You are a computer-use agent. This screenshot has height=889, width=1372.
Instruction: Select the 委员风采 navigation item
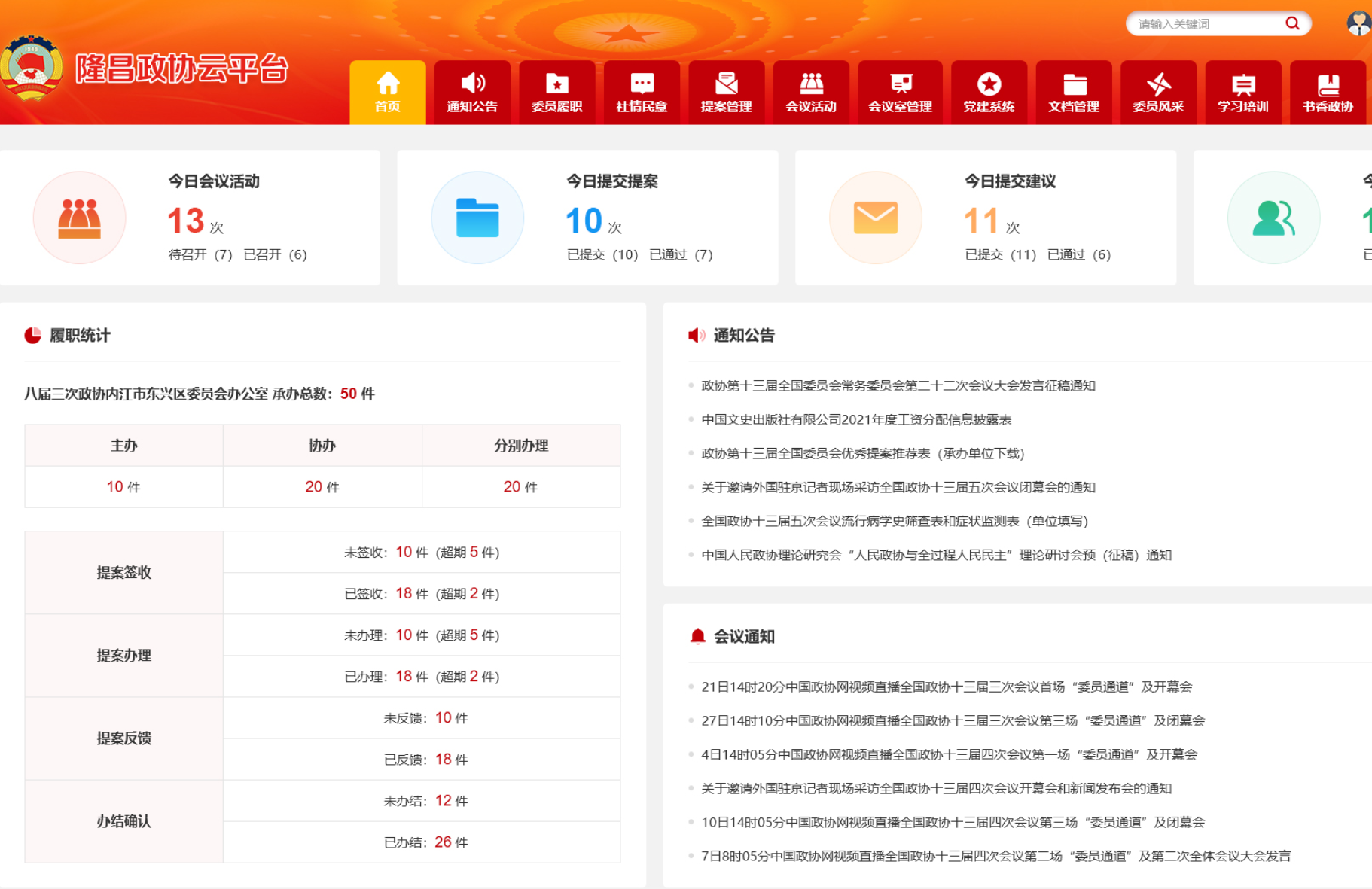(1158, 93)
